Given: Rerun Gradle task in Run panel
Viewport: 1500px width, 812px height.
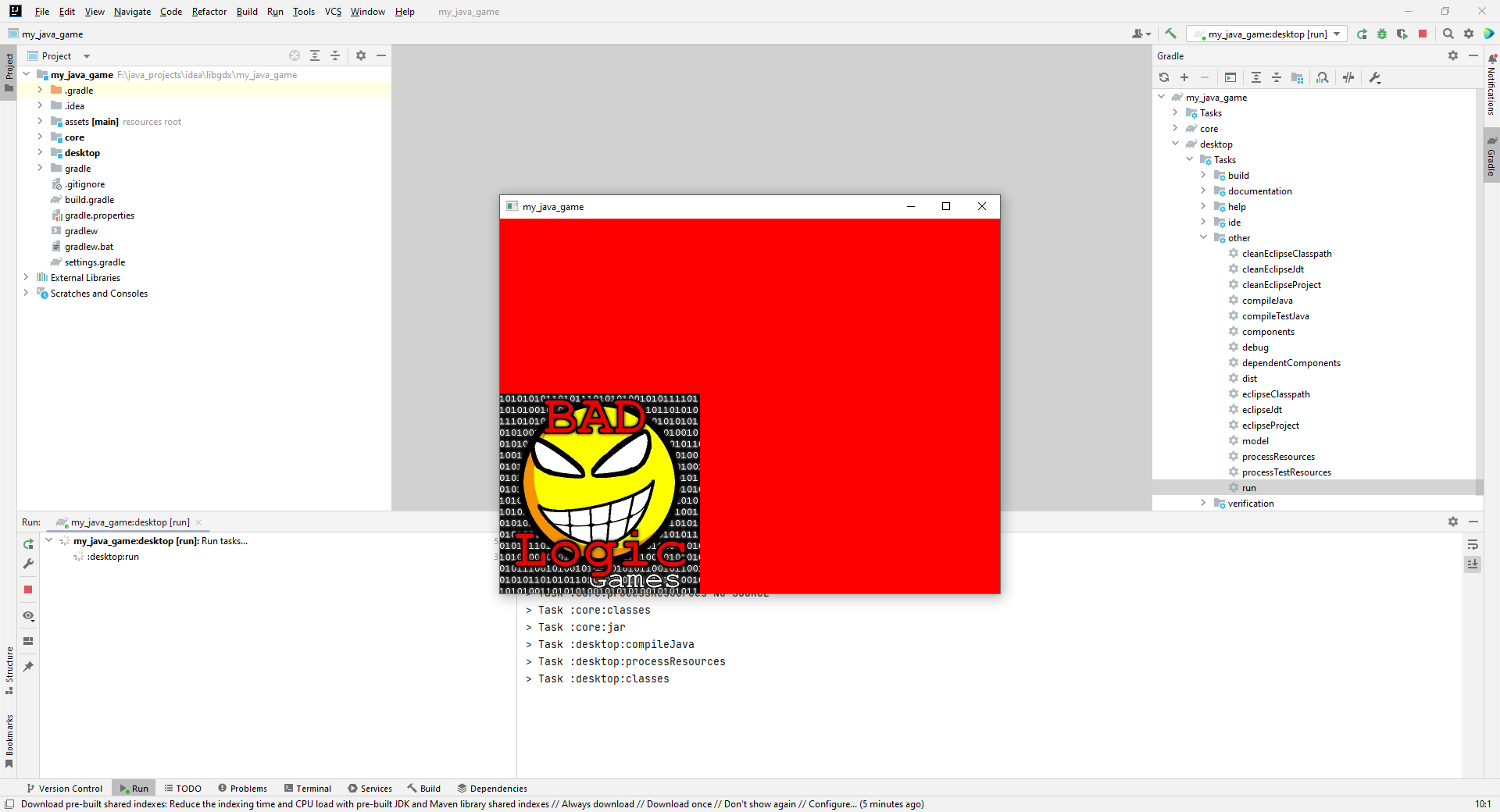Looking at the screenshot, I should pos(28,544).
